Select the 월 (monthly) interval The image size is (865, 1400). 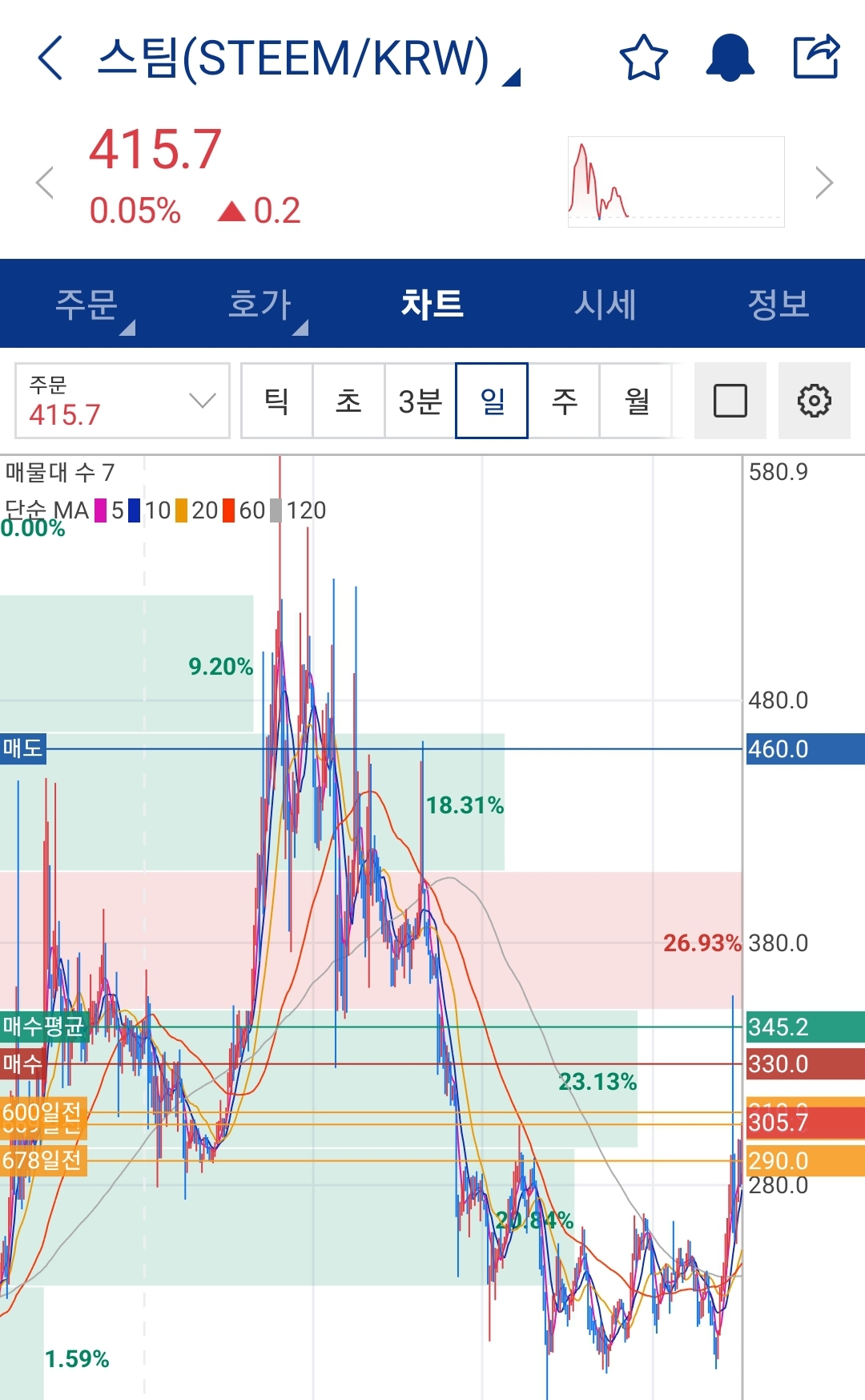(637, 401)
